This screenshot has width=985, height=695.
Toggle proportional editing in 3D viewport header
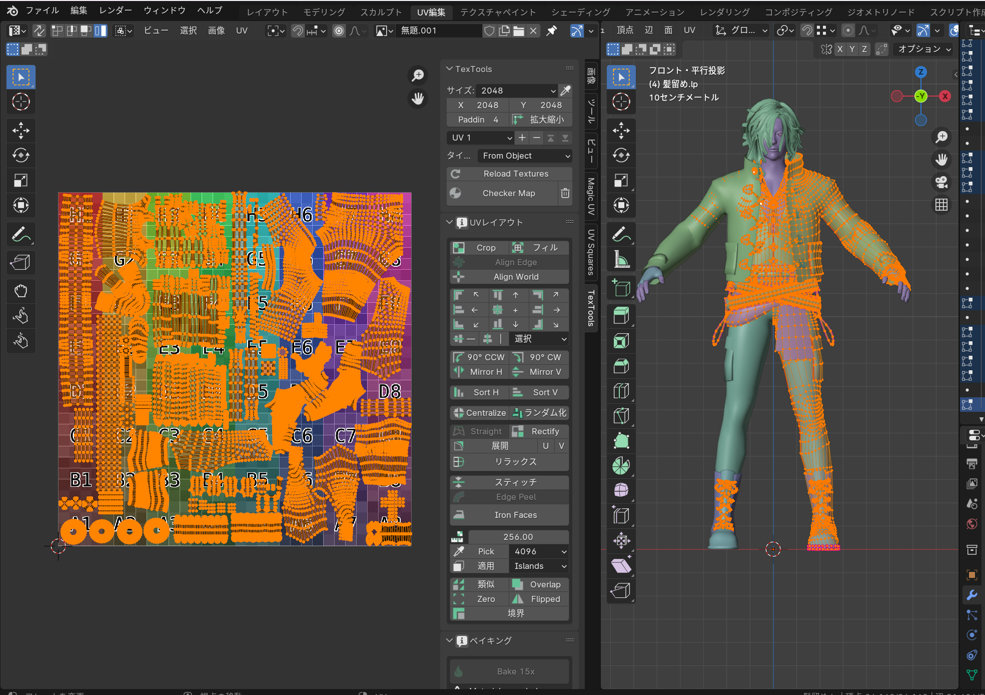pyautogui.click(x=849, y=30)
